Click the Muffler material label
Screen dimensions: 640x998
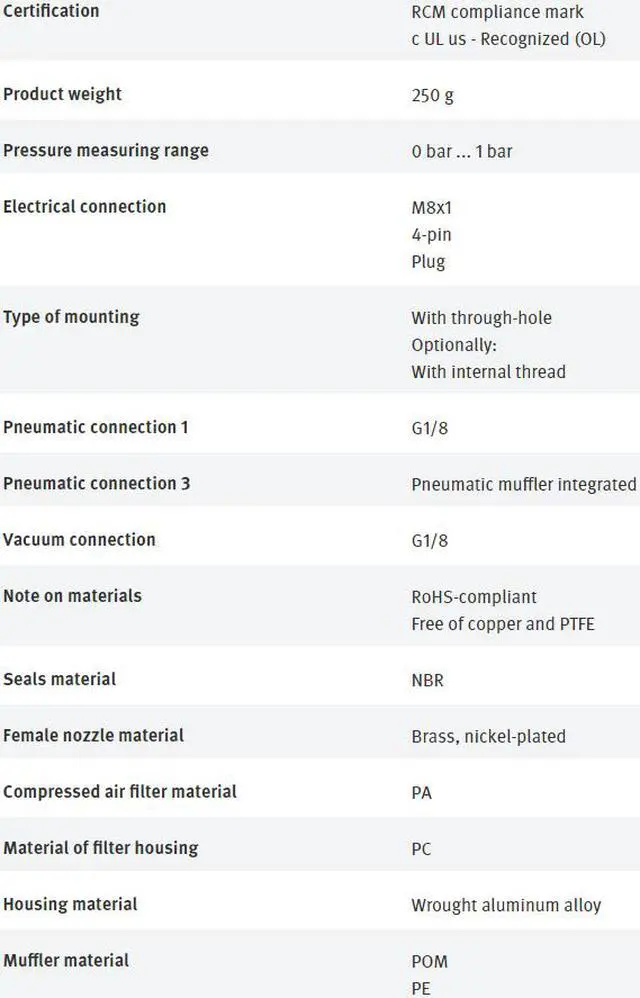66,960
